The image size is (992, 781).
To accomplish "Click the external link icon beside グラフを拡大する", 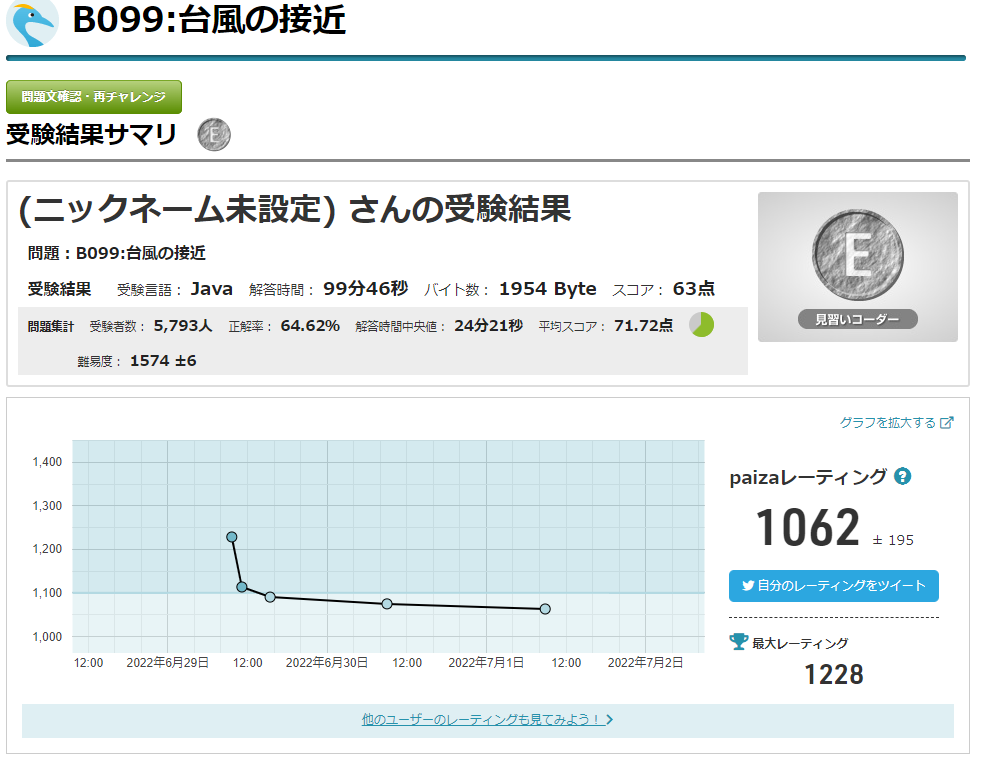I will pyautogui.click(x=947, y=423).
